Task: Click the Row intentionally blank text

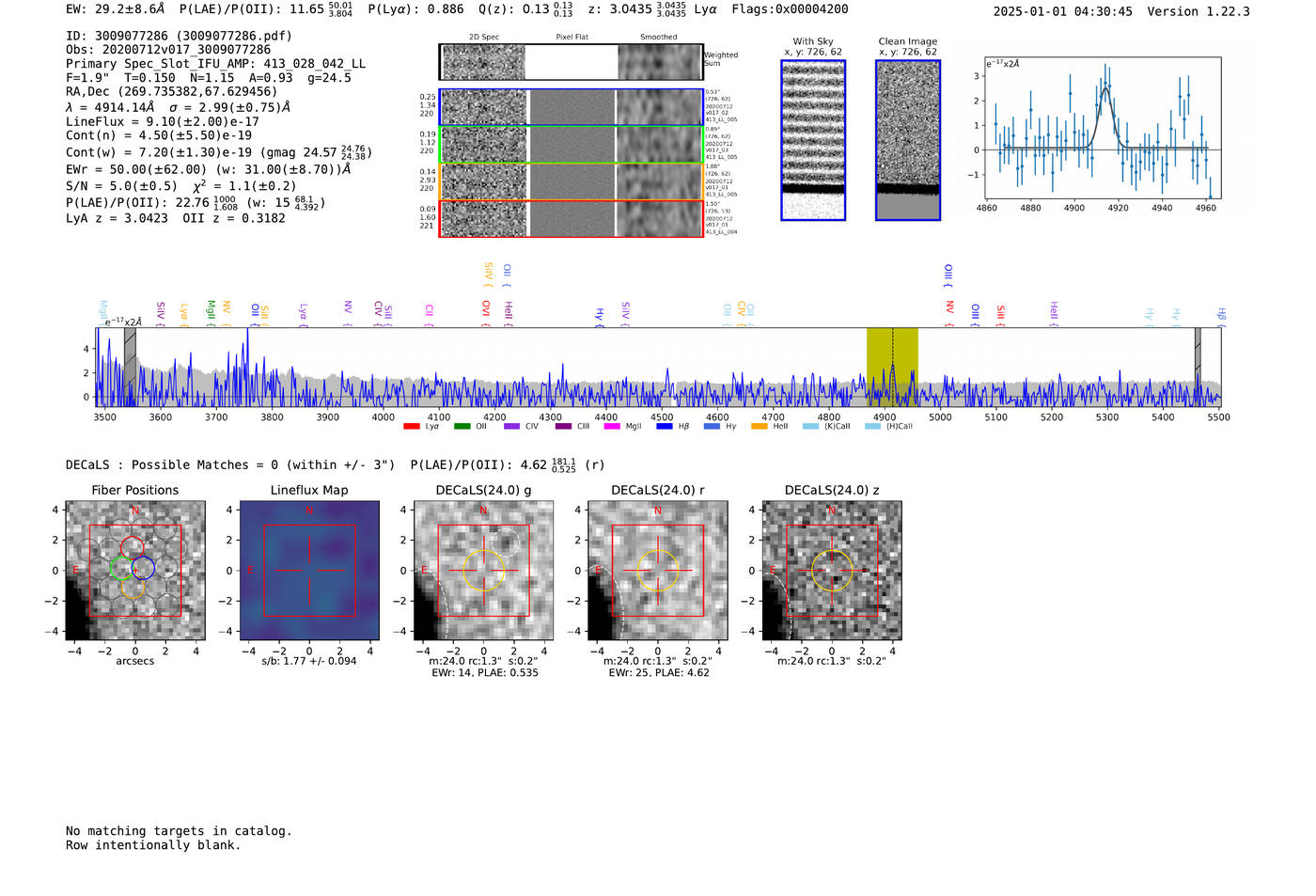Action: coord(153,845)
